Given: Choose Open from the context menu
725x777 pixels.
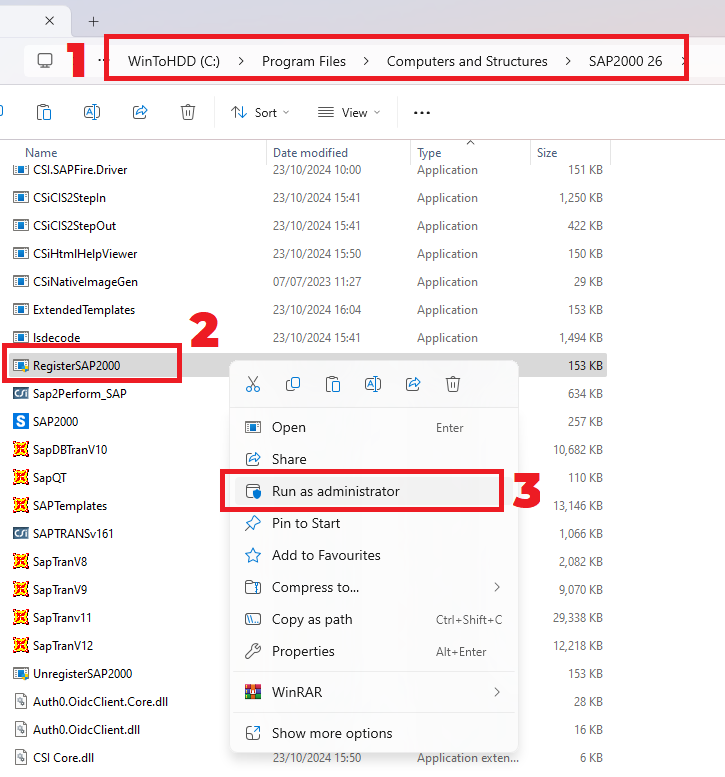Looking at the screenshot, I should pyautogui.click(x=374, y=427).
